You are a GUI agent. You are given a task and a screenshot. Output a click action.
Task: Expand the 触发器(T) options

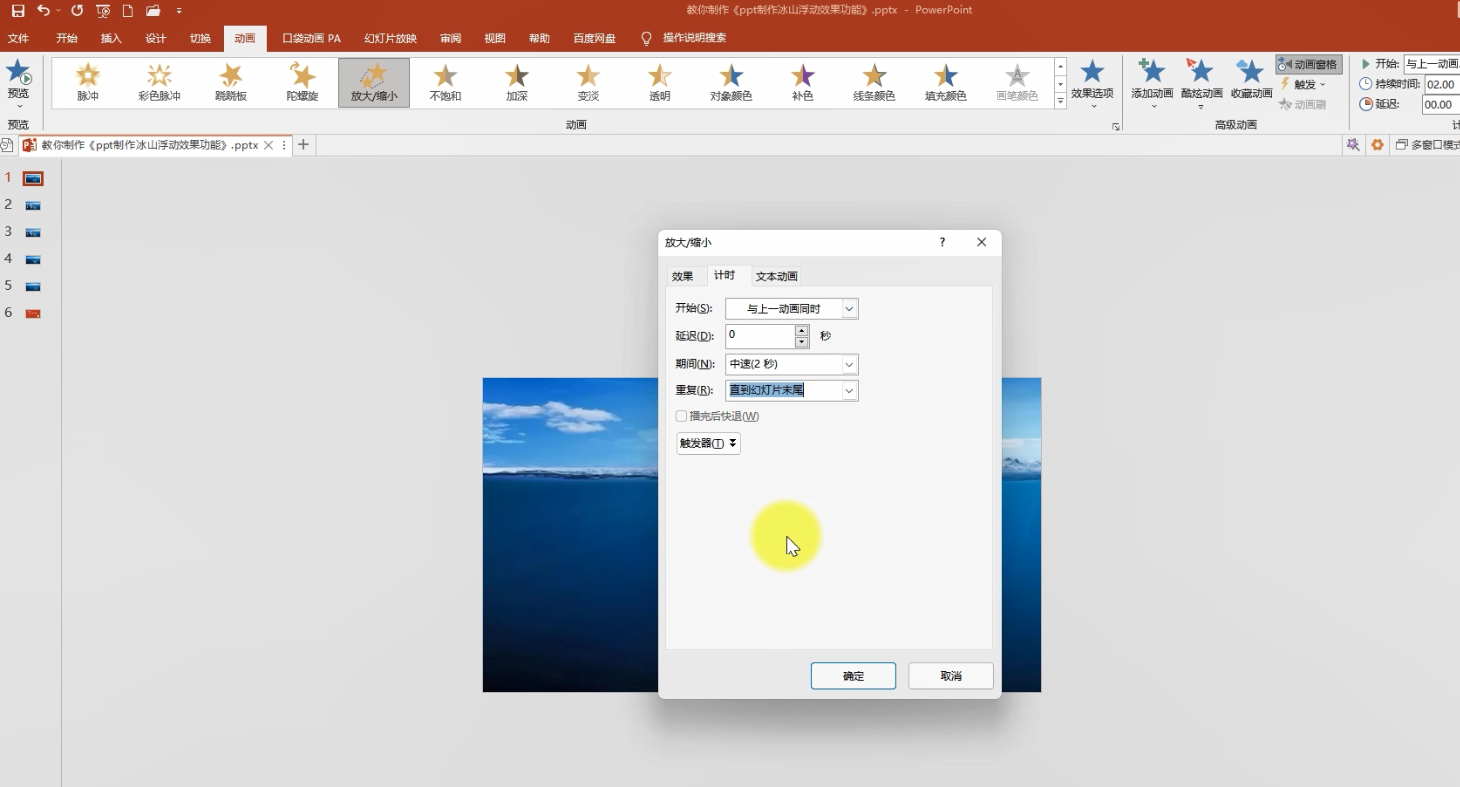[708, 443]
